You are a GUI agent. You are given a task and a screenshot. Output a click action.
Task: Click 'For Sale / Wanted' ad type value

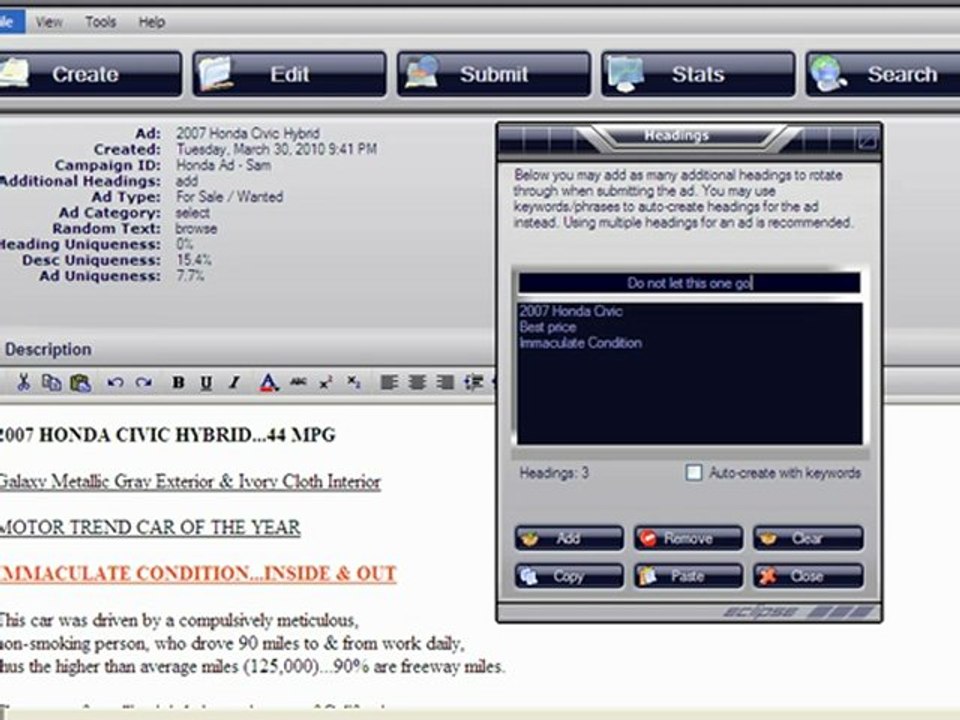click(230, 197)
